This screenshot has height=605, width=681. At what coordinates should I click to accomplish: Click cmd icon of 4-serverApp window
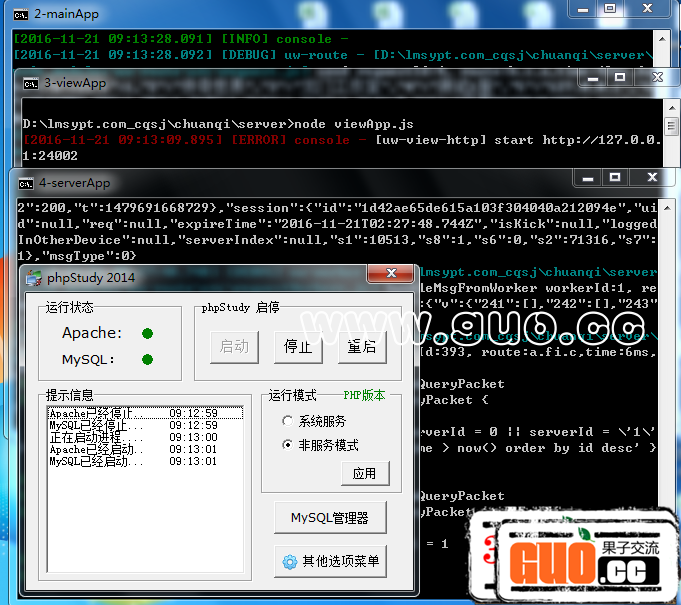[x=26, y=184]
